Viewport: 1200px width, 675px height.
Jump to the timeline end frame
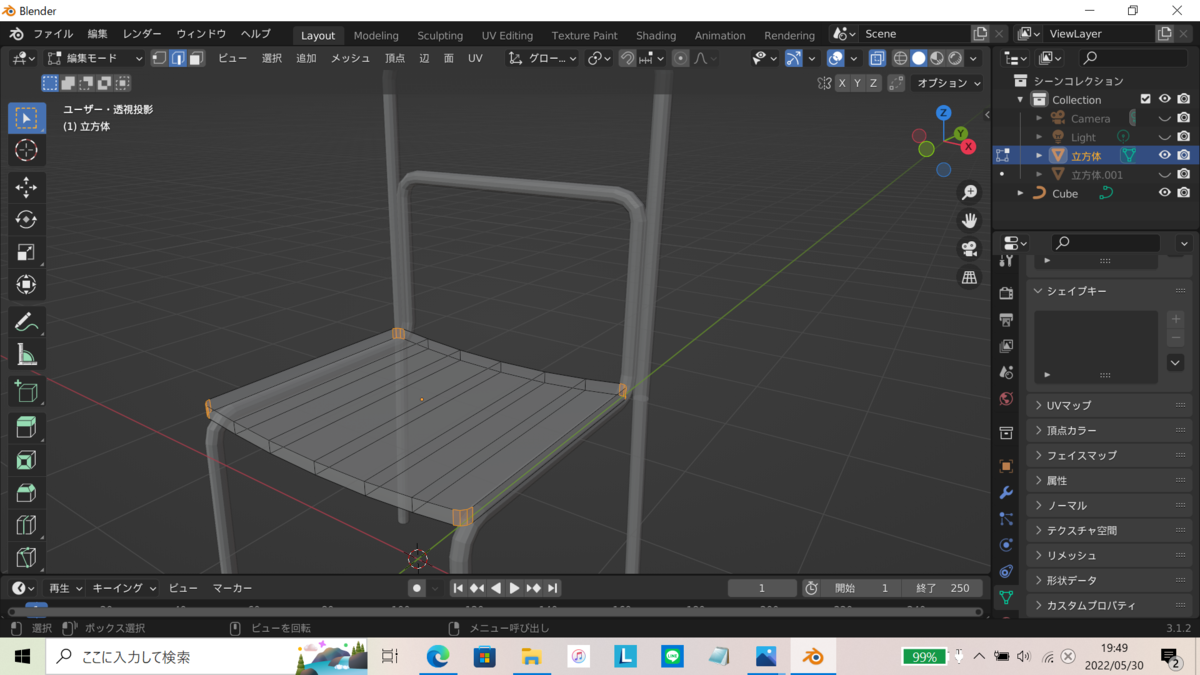tap(552, 588)
